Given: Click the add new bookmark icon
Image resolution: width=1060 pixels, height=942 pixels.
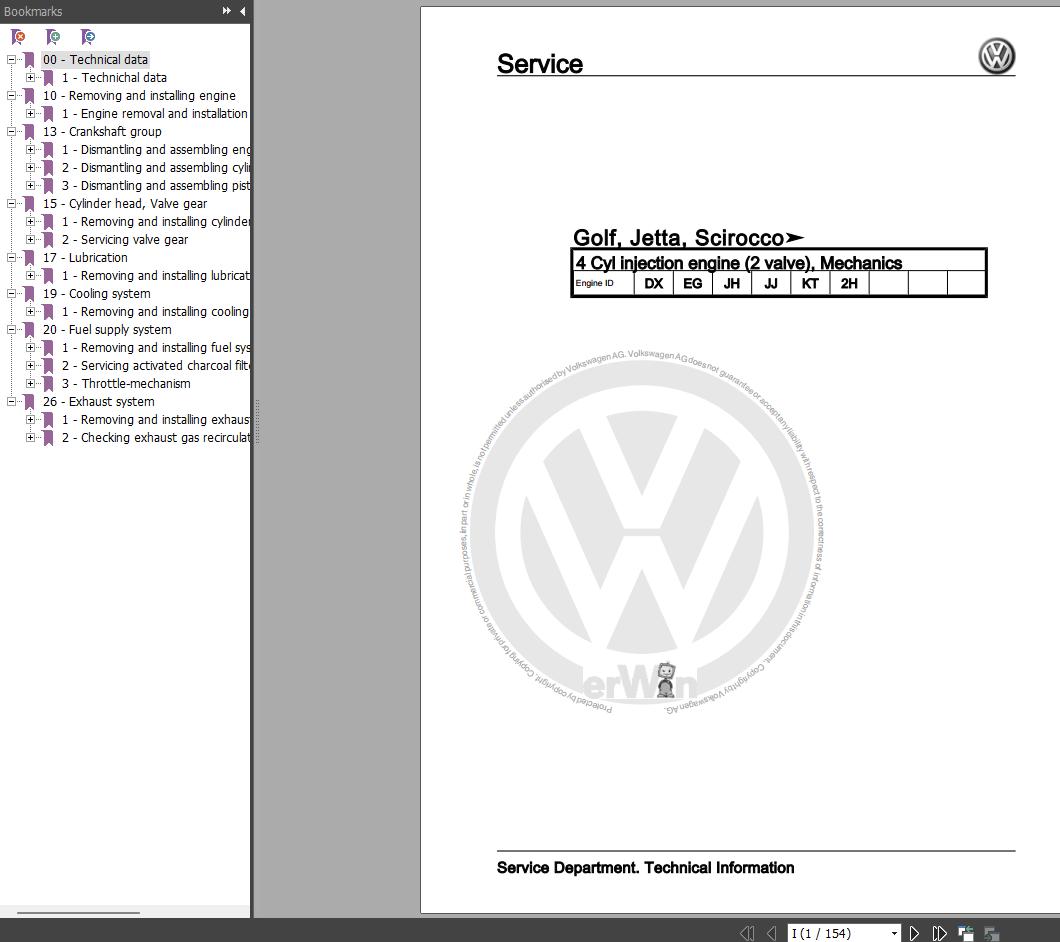Looking at the screenshot, I should pos(53,37).
